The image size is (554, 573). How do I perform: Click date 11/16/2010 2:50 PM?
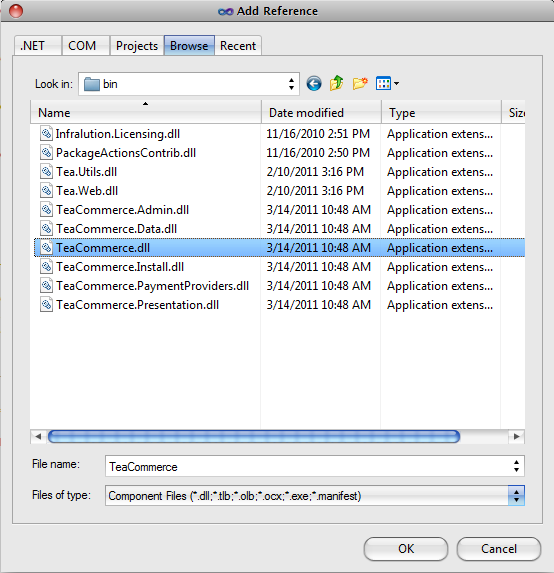tap(318, 153)
